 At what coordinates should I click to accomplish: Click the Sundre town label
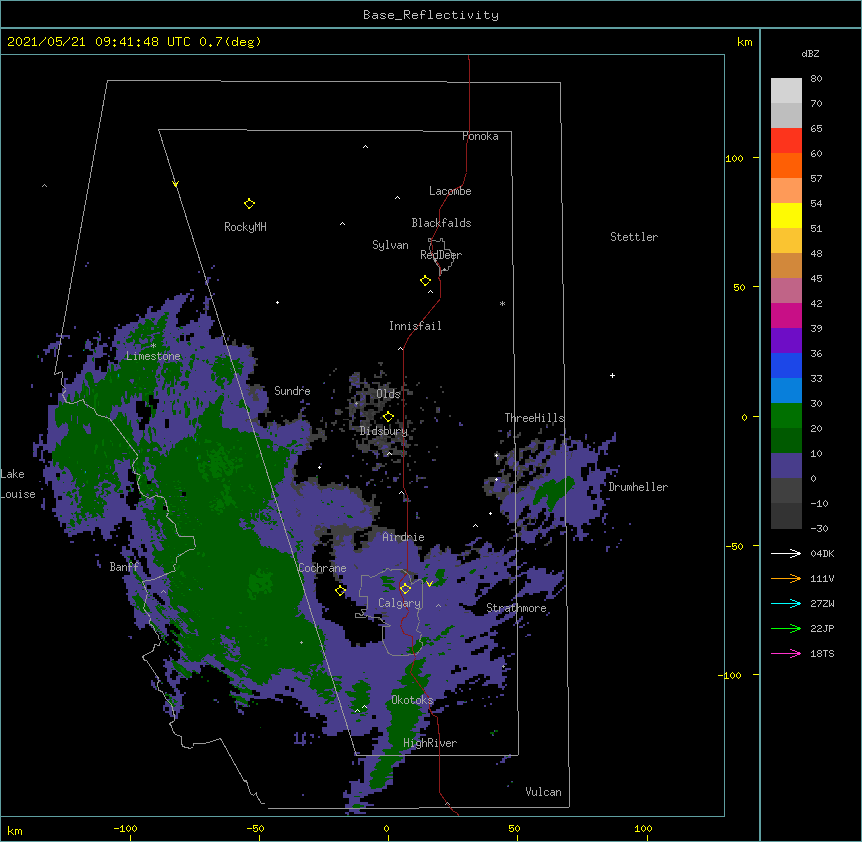pyautogui.click(x=292, y=391)
